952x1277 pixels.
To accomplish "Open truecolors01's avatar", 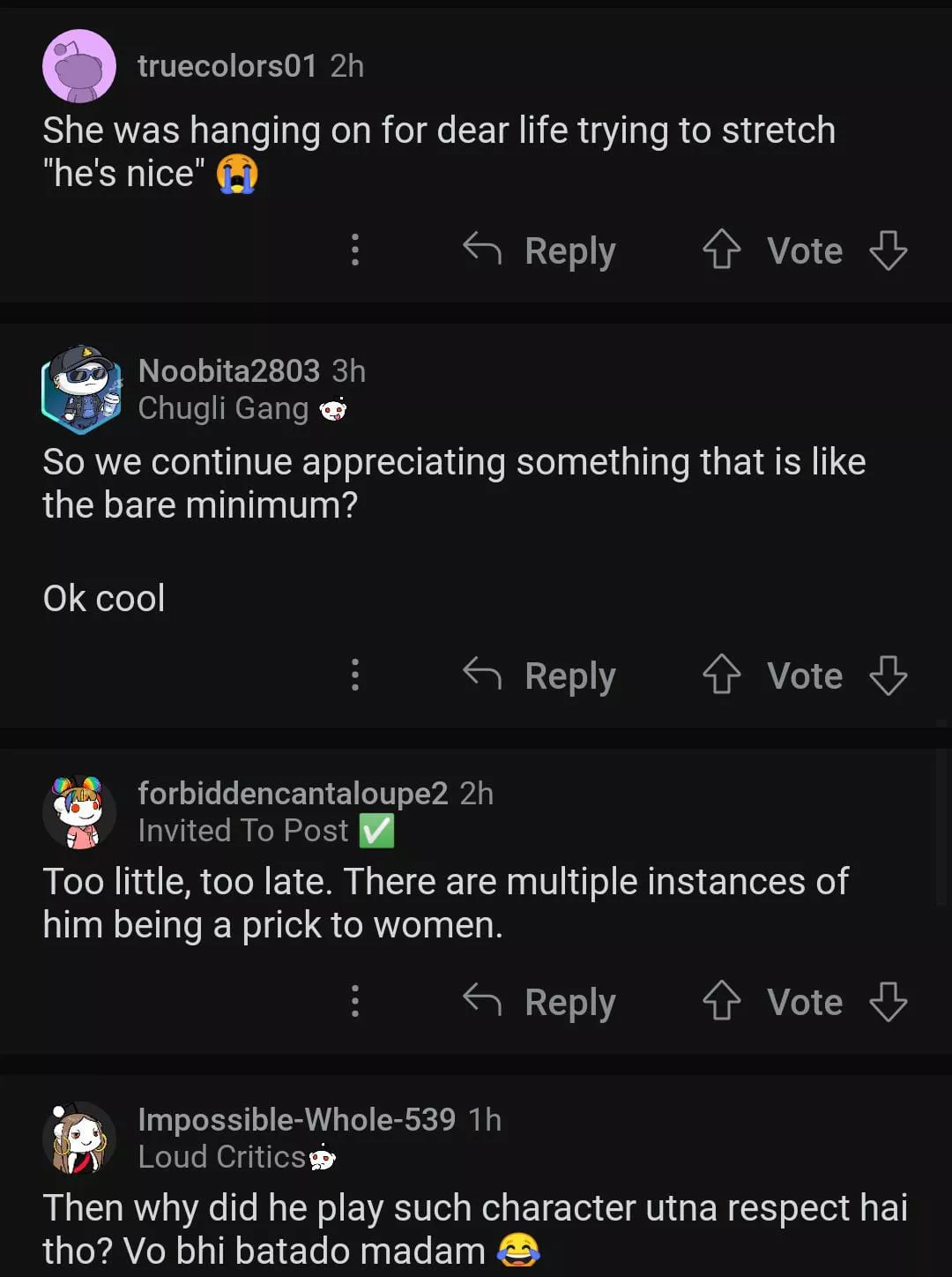I will click(79, 66).
